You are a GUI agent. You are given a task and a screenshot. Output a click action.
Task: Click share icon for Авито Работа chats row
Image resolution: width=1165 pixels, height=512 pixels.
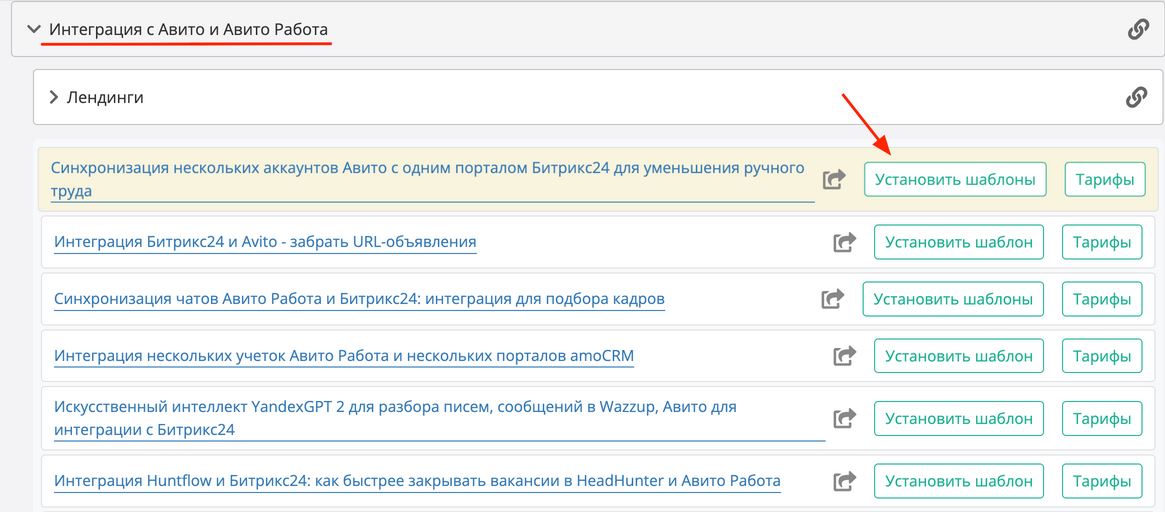coord(833,299)
